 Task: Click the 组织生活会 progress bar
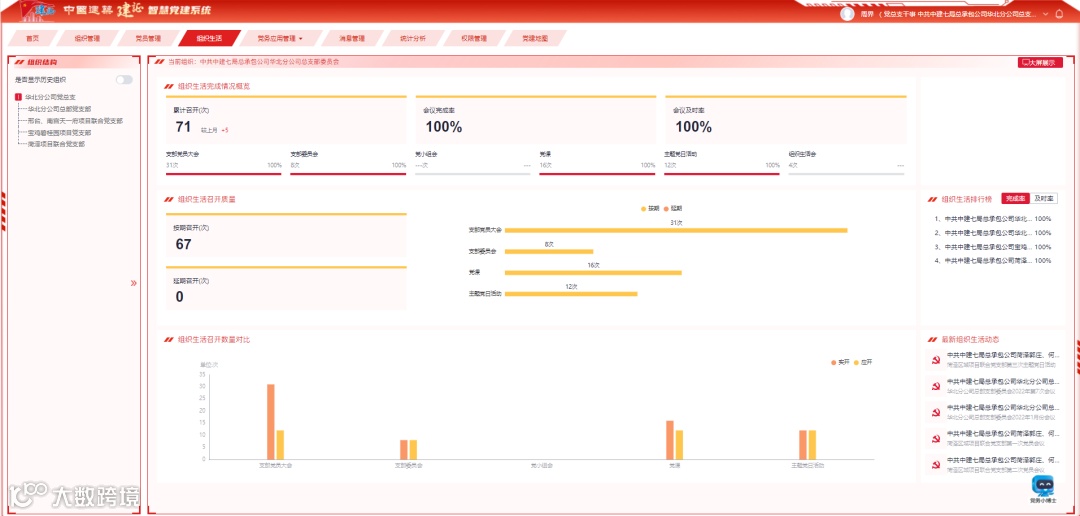click(847, 174)
